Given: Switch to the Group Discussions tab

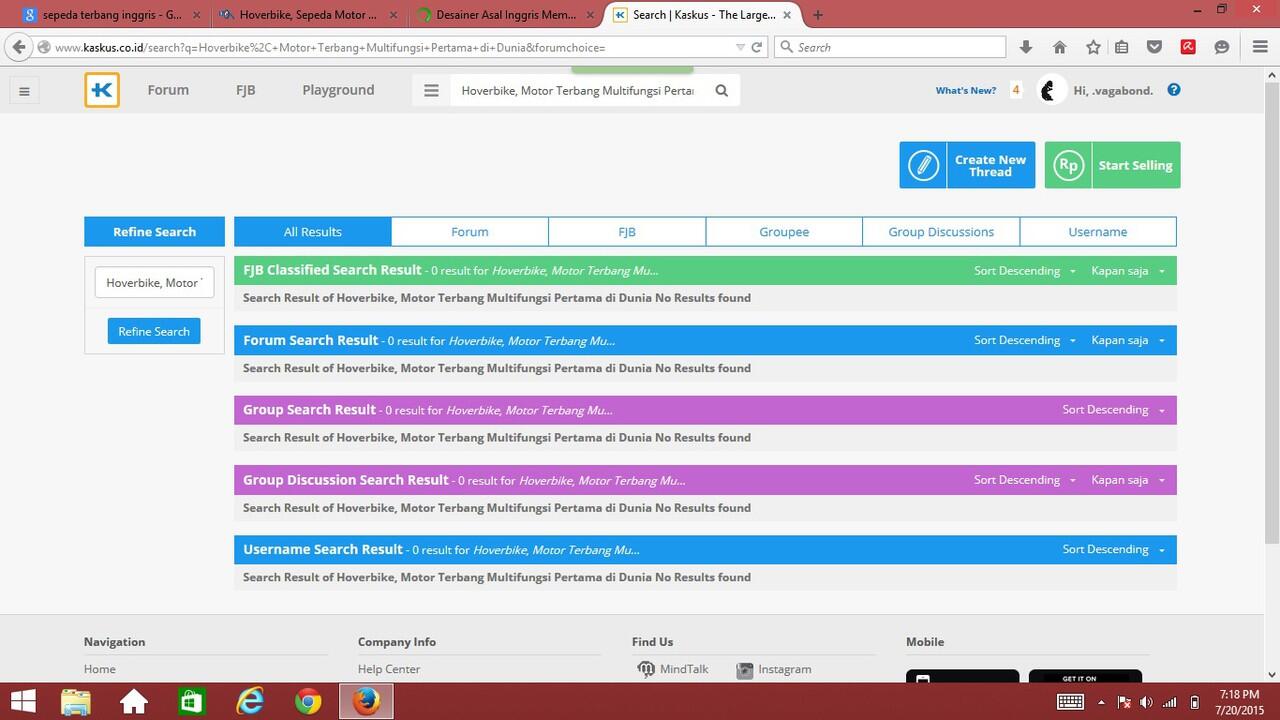Looking at the screenshot, I should [941, 232].
